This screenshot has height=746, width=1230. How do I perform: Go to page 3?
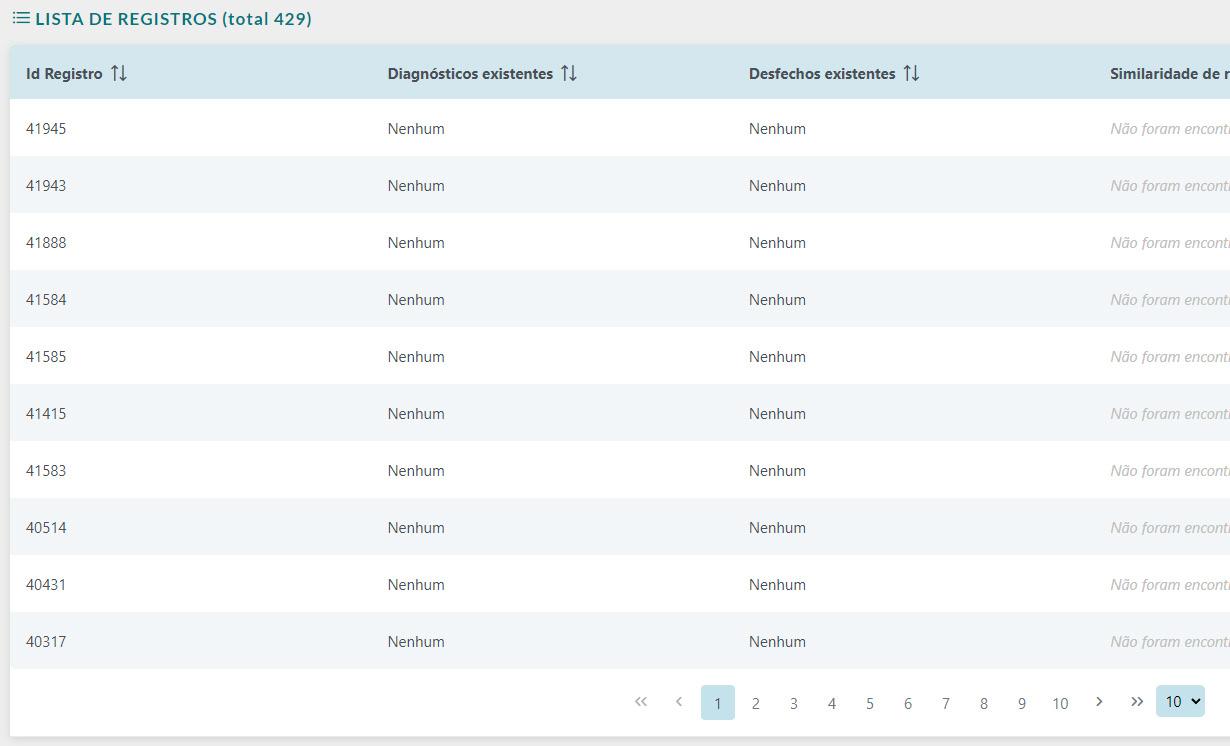pyautogui.click(x=794, y=702)
